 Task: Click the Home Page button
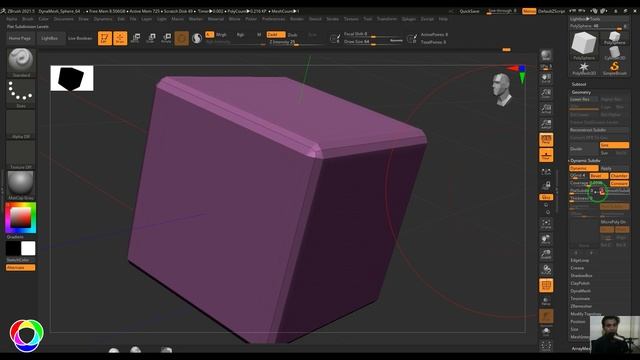(x=20, y=38)
